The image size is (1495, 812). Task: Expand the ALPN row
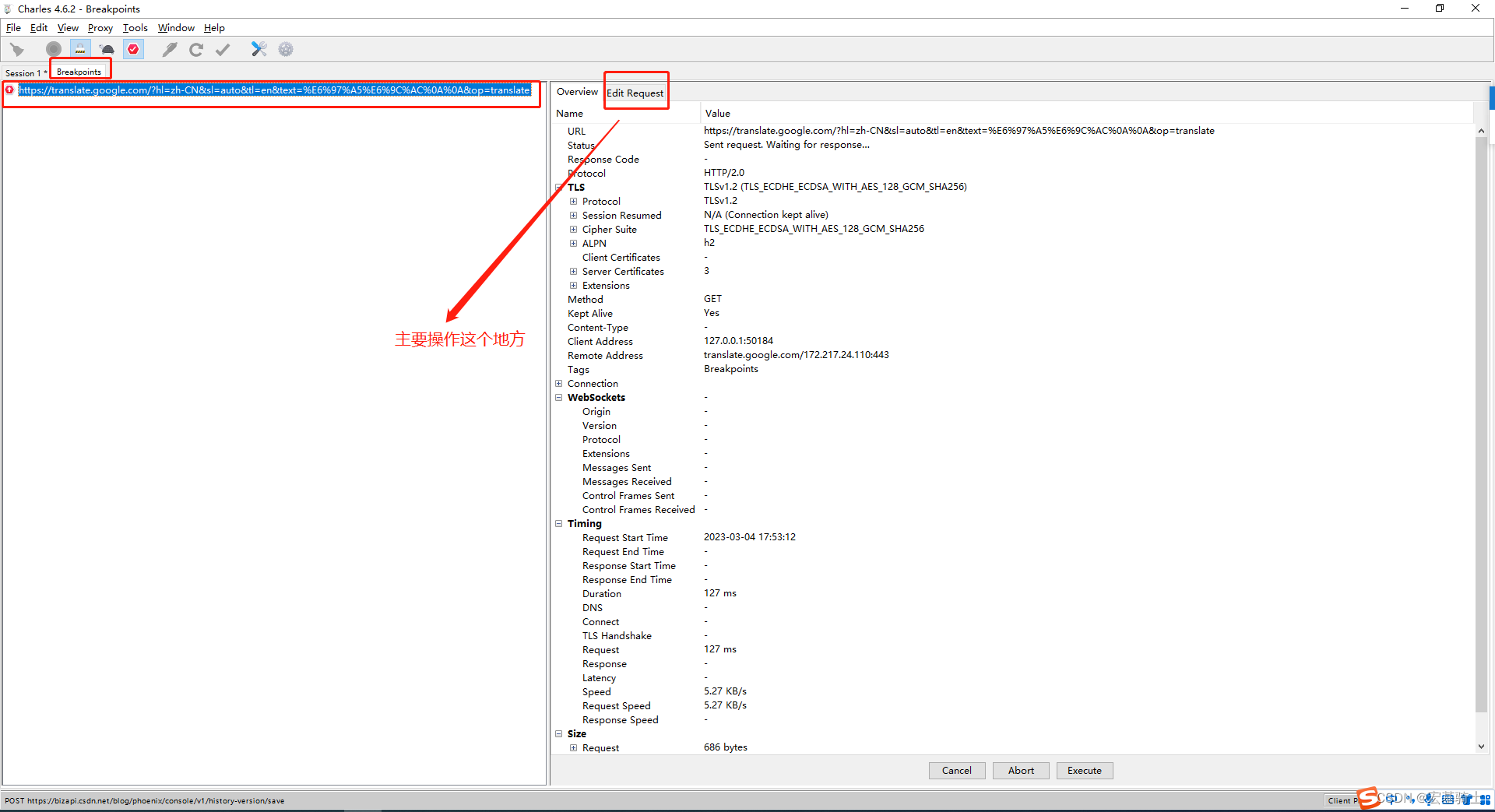(573, 244)
